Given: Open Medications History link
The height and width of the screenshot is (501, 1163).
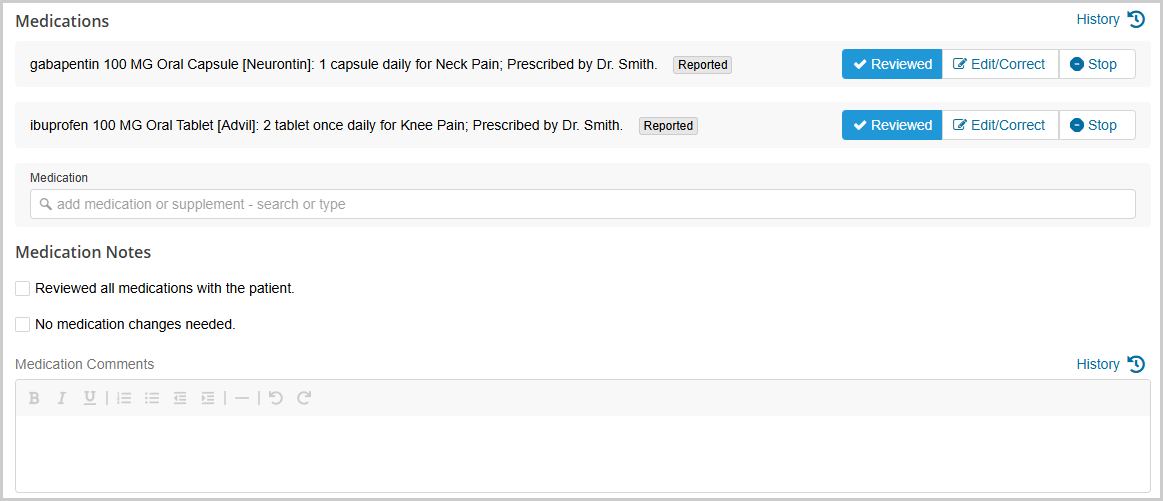Looking at the screenshot, I should tap(1110, 19).
